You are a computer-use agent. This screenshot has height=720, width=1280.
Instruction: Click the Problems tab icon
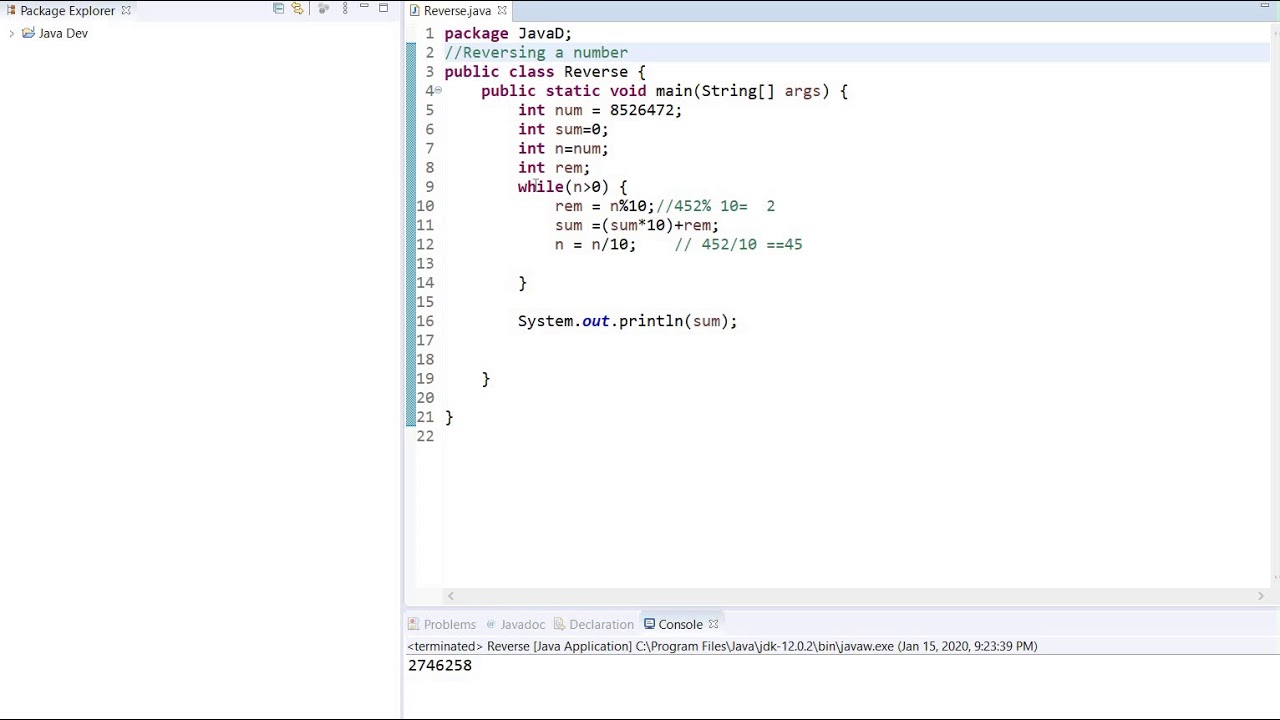point(413,624)
